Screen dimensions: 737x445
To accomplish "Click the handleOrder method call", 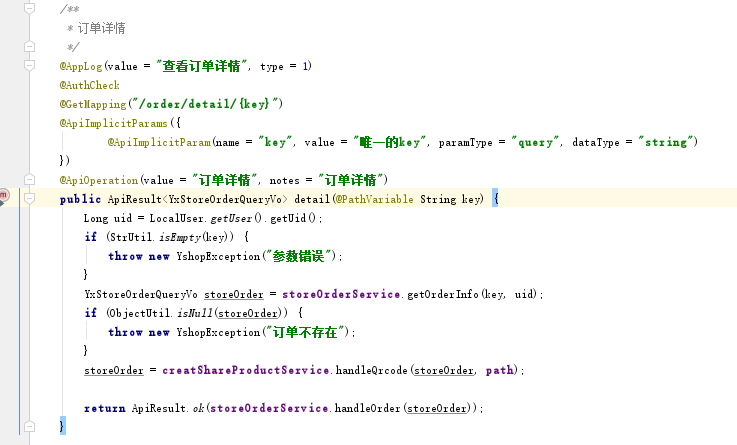I will click(x=367, y=408).
